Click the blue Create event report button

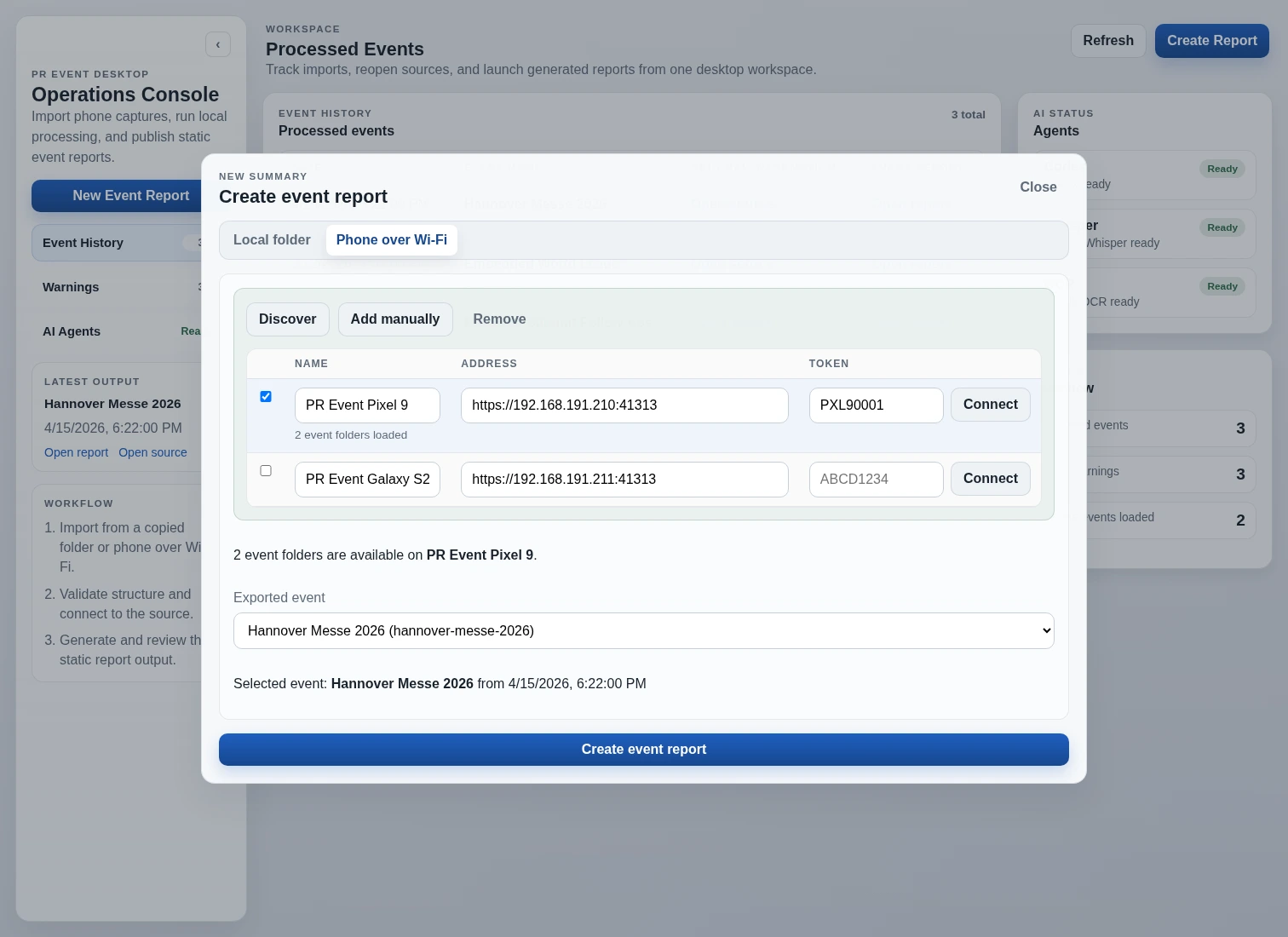(x=644, y=750)
